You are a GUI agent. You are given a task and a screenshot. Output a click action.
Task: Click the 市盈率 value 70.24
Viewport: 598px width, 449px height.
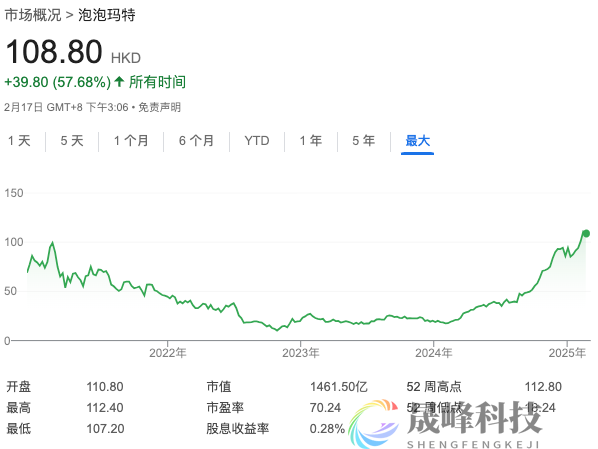click(x=325, y=408)
